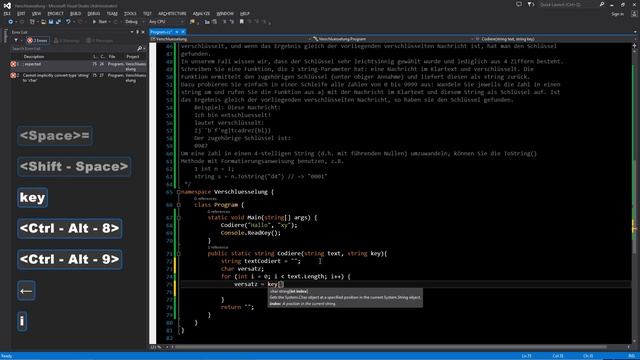
Task: Open the editor zoom level dropdown
Action: point(160,347)
